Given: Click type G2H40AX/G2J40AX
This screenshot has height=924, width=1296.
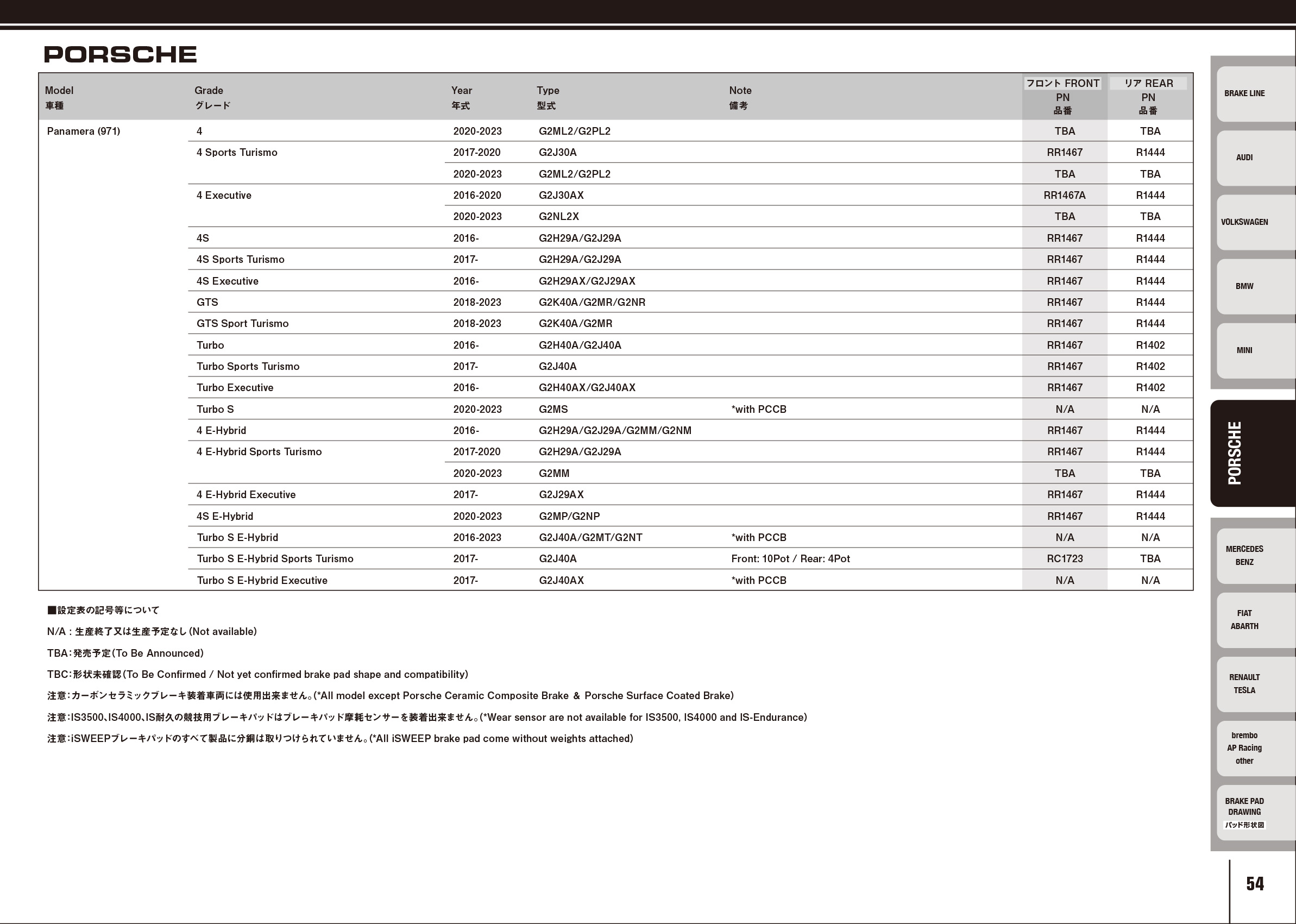Looking at the screenshot, I should (x=587, y=388).
